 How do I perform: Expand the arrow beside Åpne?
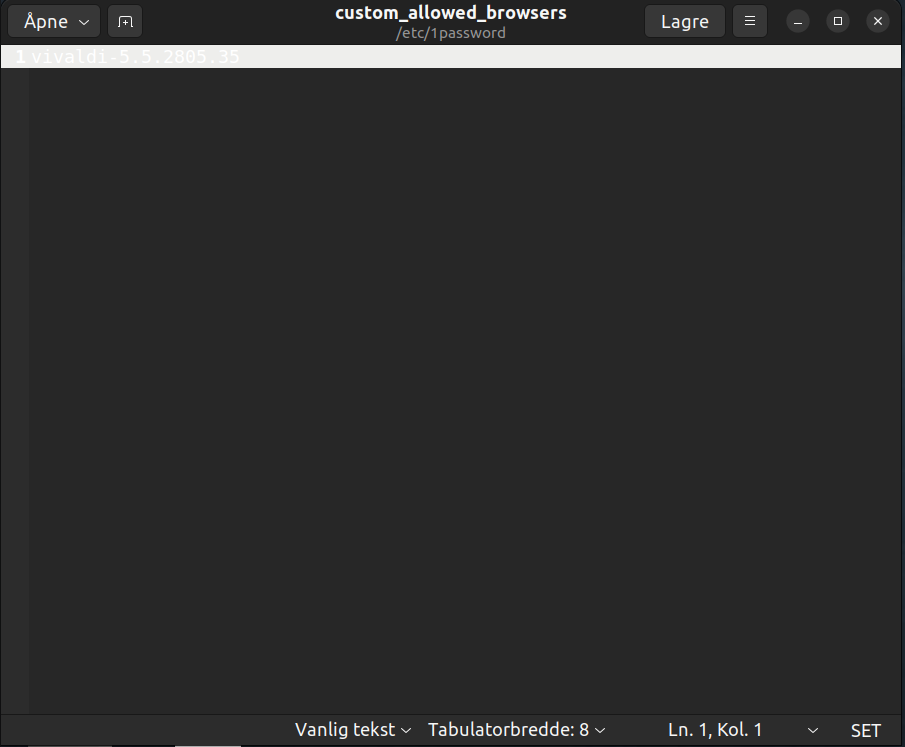click(x=84, y=22)
